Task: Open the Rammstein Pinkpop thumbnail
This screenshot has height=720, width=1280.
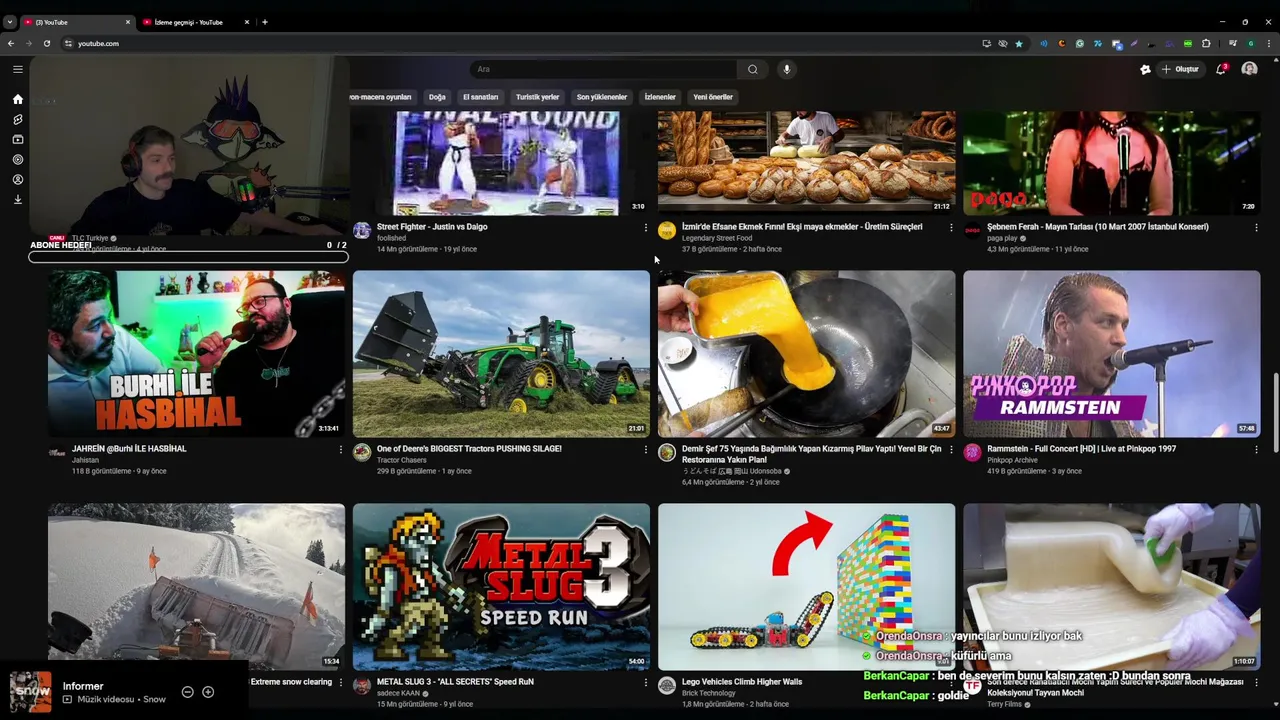Action: point(1111,354)
